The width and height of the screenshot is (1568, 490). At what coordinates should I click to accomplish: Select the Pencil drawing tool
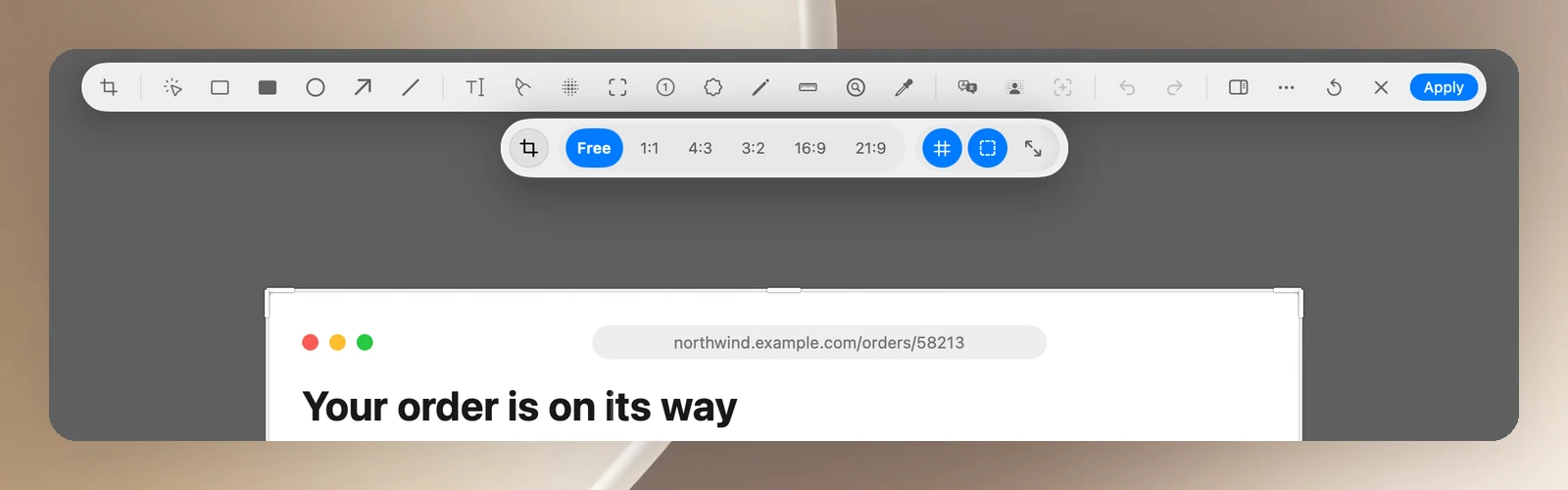[x=760, y=87]
